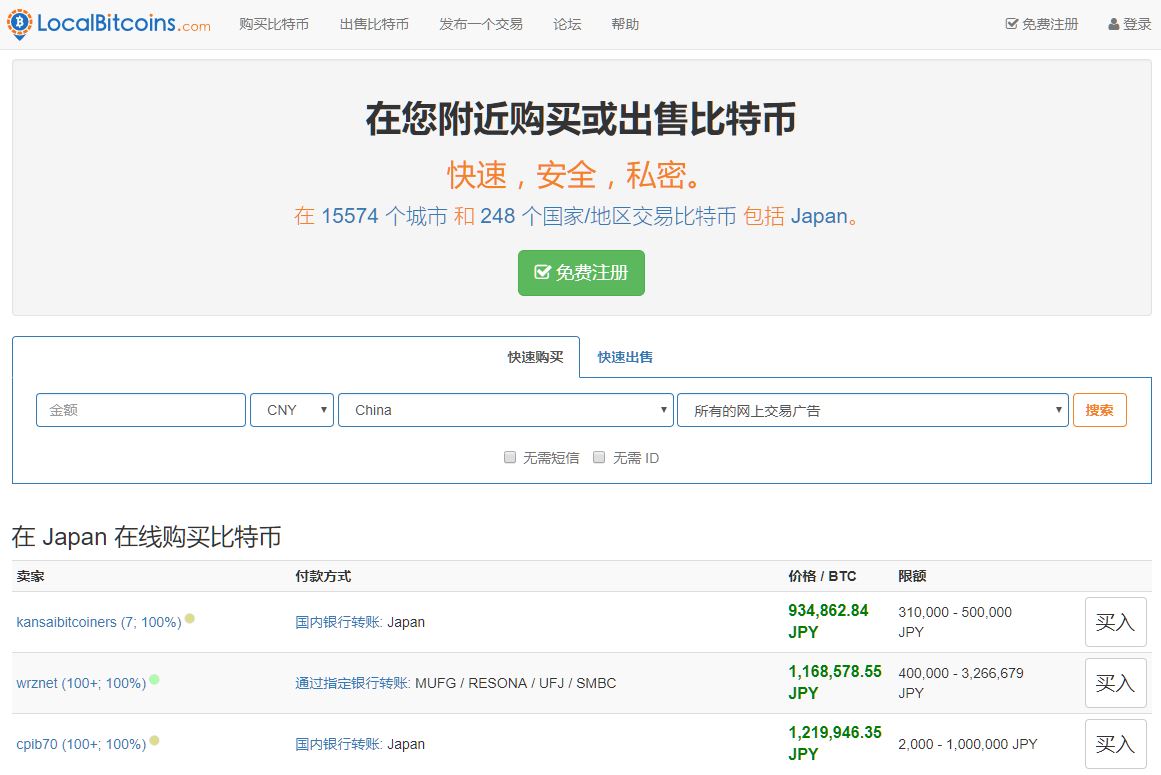Open the CNY currency dropdown
This screenshot has width=1161, height=775.
coord(292,410)
